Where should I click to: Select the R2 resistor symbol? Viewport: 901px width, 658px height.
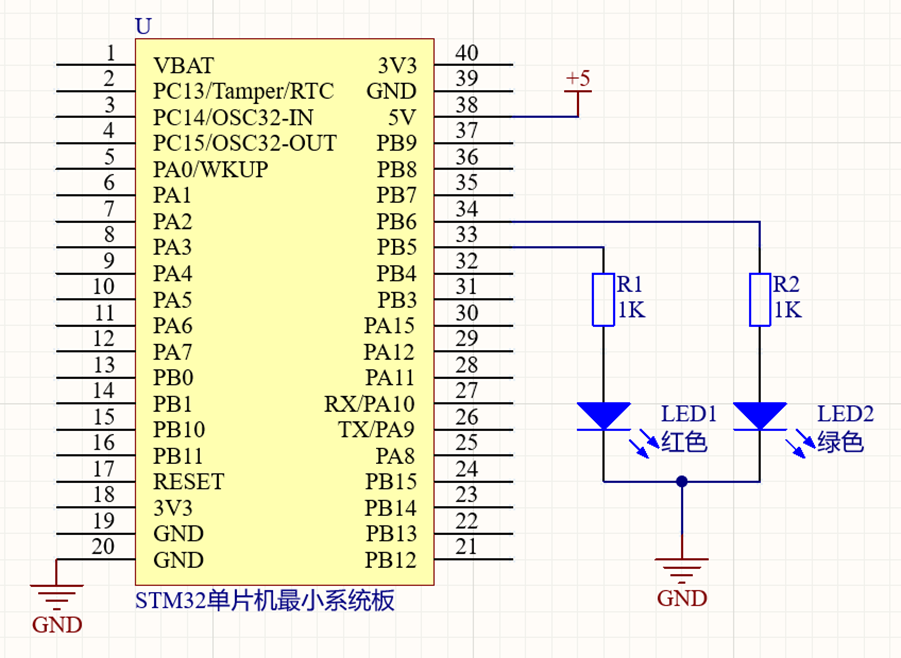coord(760,299)
